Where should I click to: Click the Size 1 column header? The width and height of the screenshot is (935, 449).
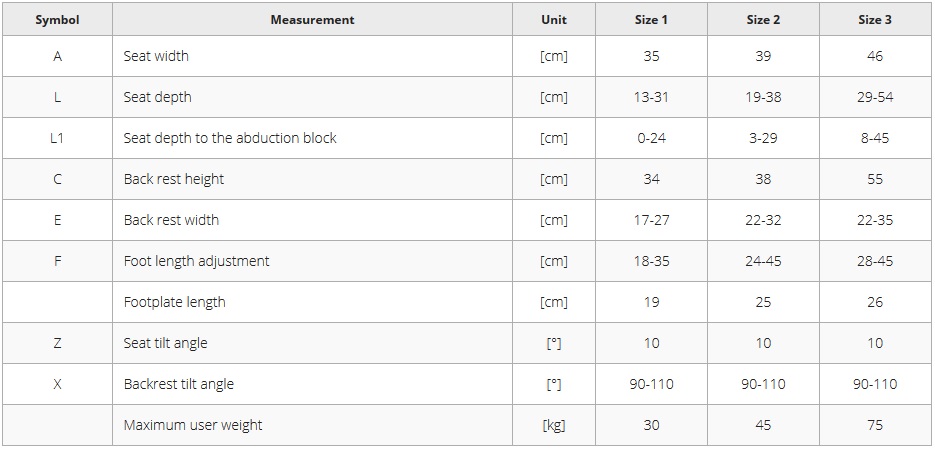pos(651,20)
